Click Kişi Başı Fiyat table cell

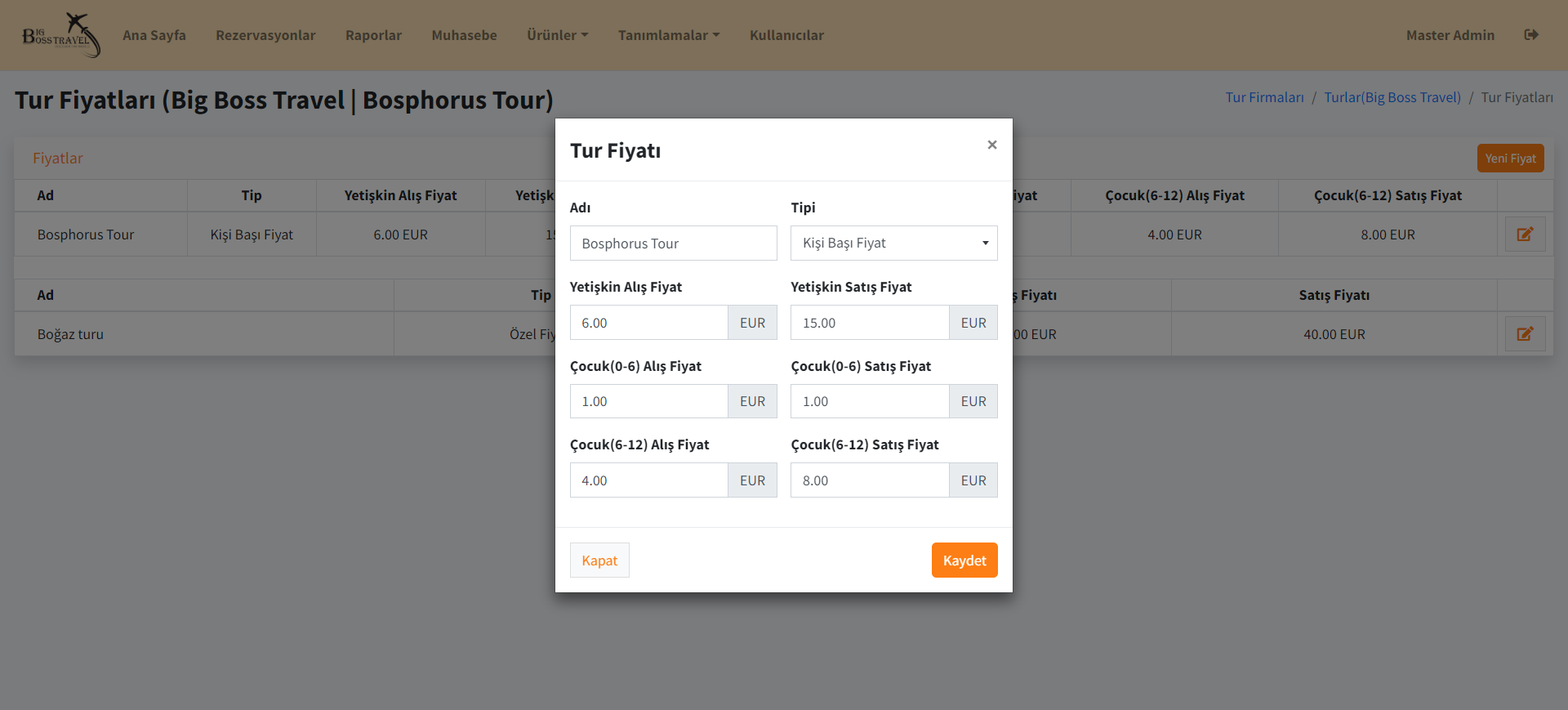pos(252,234)
